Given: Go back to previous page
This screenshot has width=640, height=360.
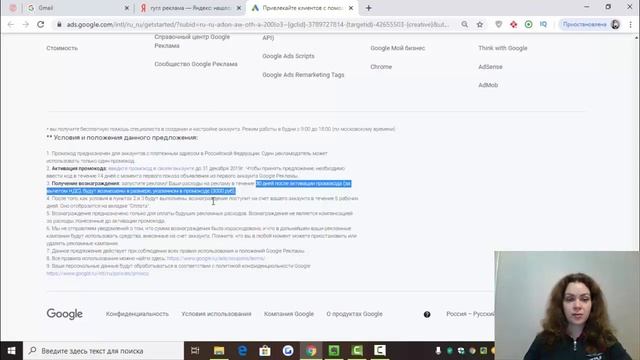Looking at the screenshot, I should [x=11, y=24].
